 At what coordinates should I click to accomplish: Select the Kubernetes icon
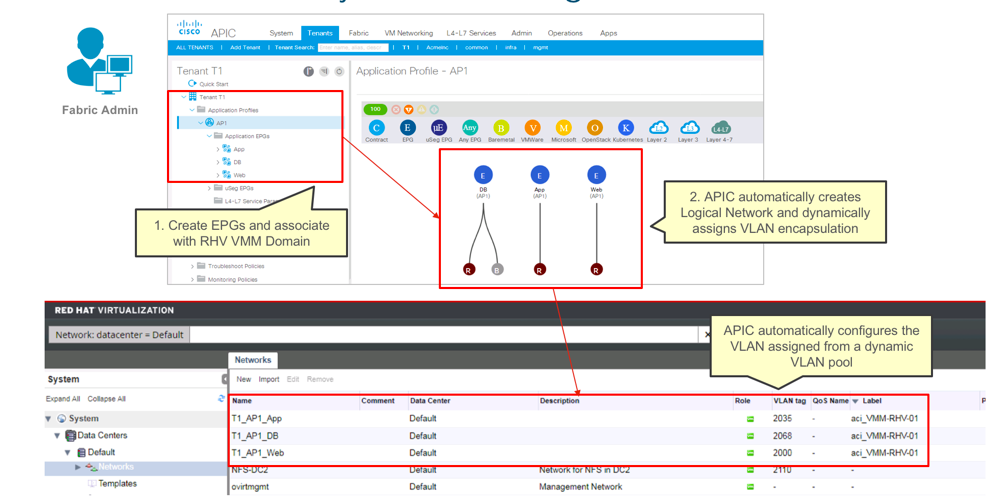(626, 128)
